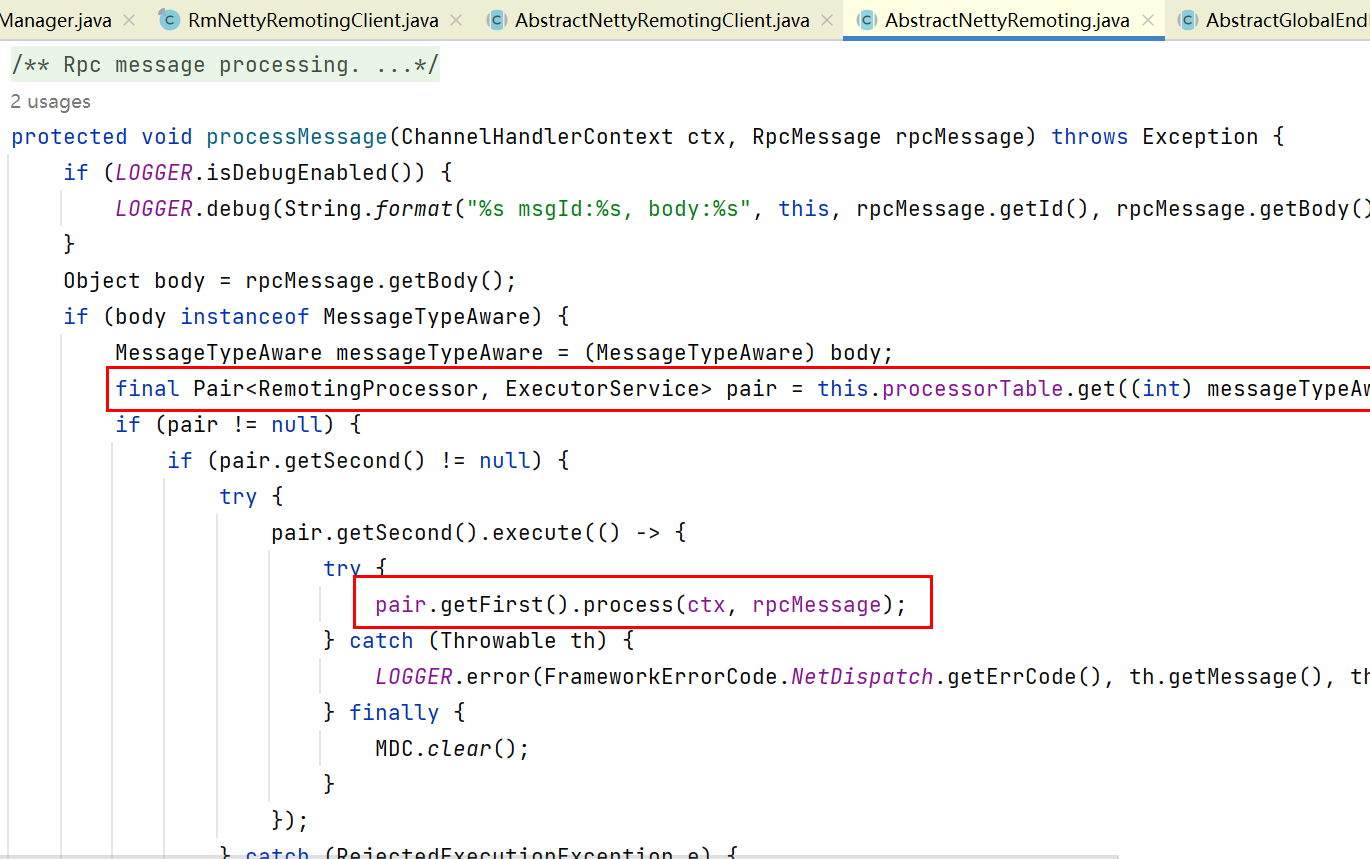Click the 'throws' keyword in the signature
This screenshot has width=1370, height=859.
(x=1090, y=137)
